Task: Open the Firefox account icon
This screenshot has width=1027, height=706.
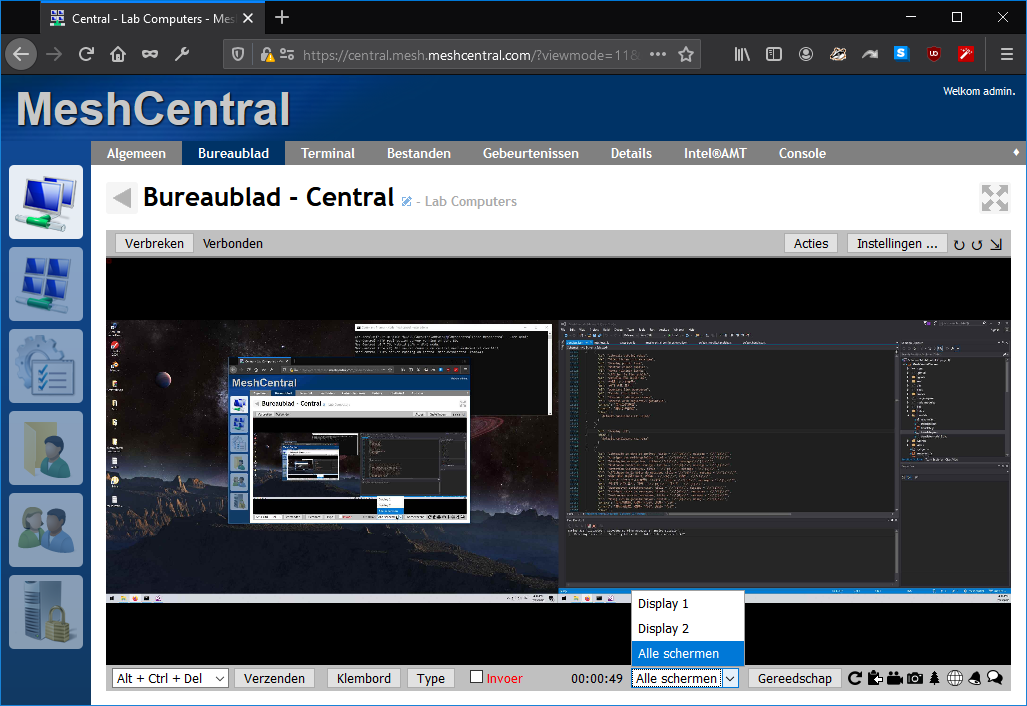Action: pyautogui.click(x=806, y=54)
